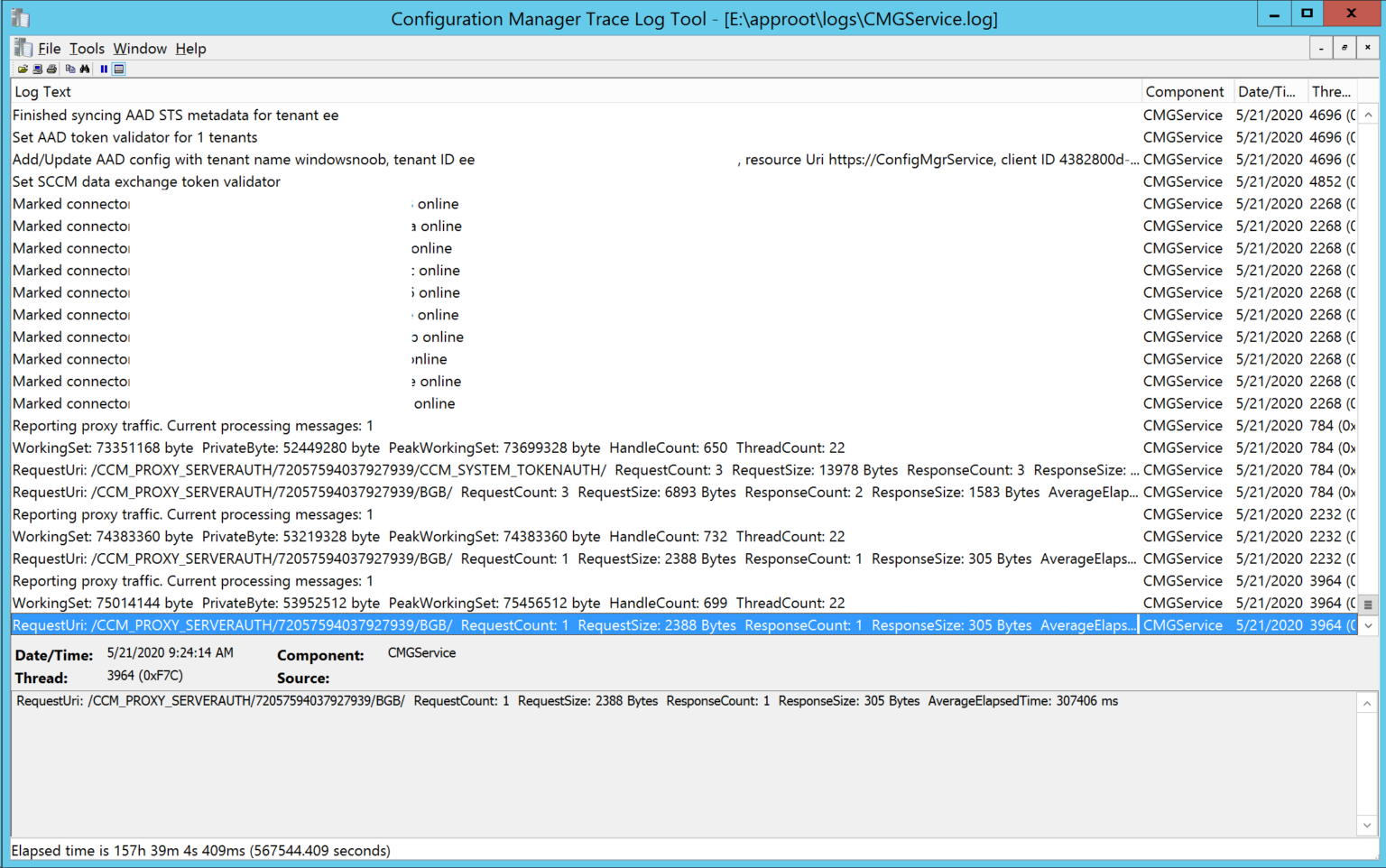
Task: Open the File menu
Action: pos(49,49)
